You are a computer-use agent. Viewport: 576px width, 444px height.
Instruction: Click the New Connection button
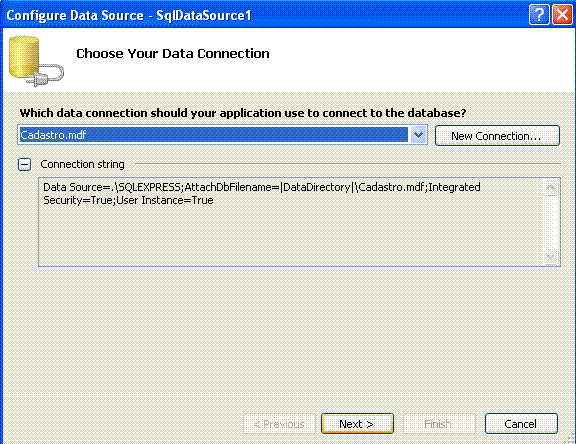497,136
